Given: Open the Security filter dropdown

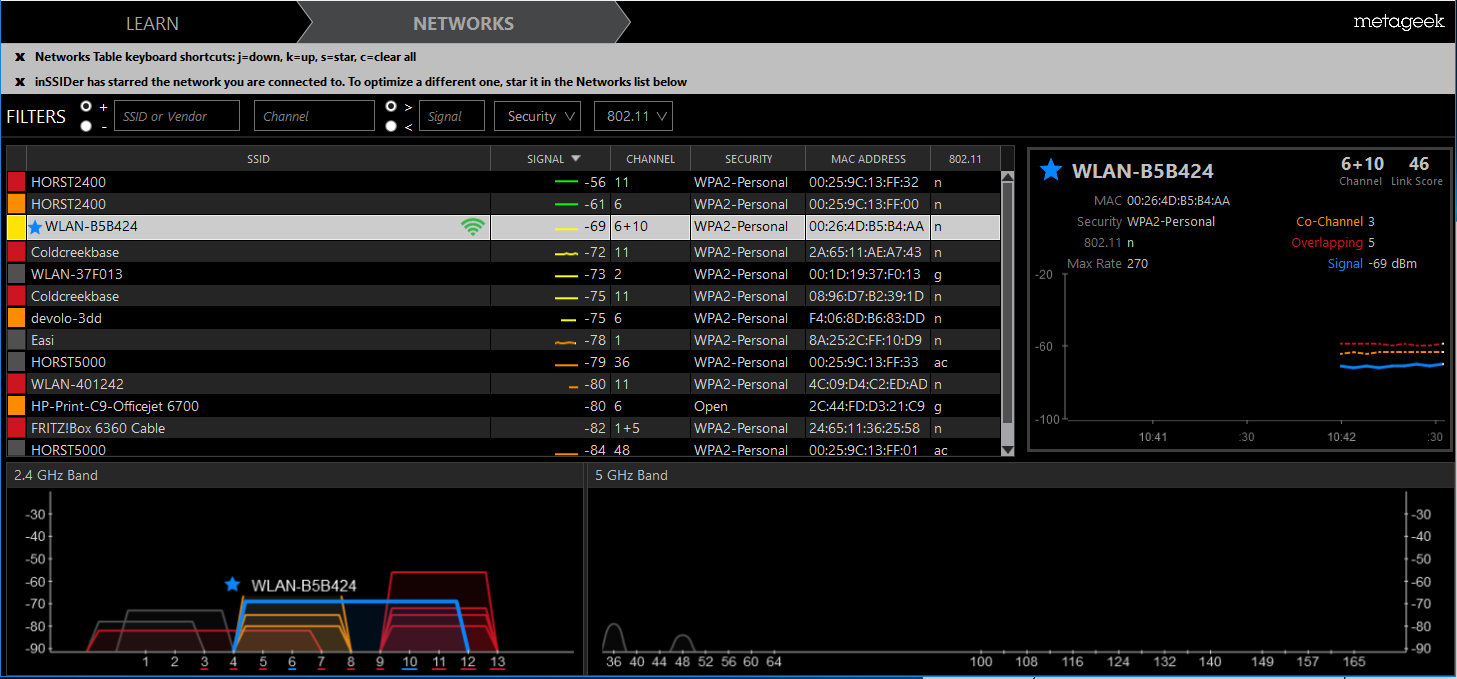Looking at the screenshot, I should tap(537, 116).
